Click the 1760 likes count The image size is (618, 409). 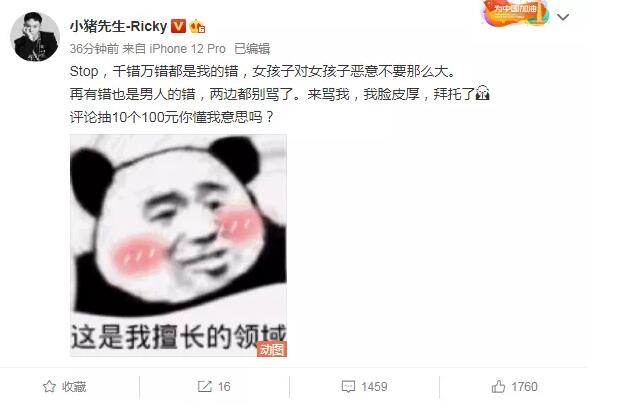(524, 387)
